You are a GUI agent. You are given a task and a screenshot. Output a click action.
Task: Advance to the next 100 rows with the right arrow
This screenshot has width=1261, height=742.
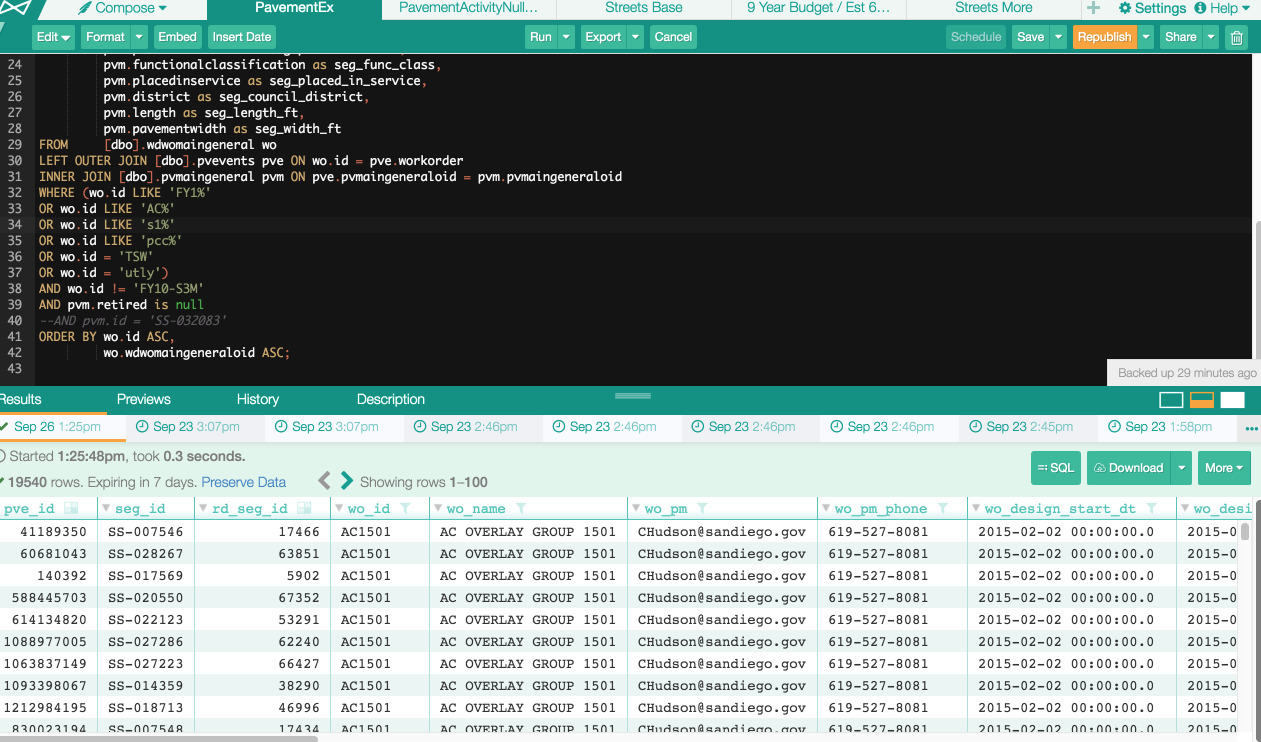pyautogui.click(x=347, y=480)
